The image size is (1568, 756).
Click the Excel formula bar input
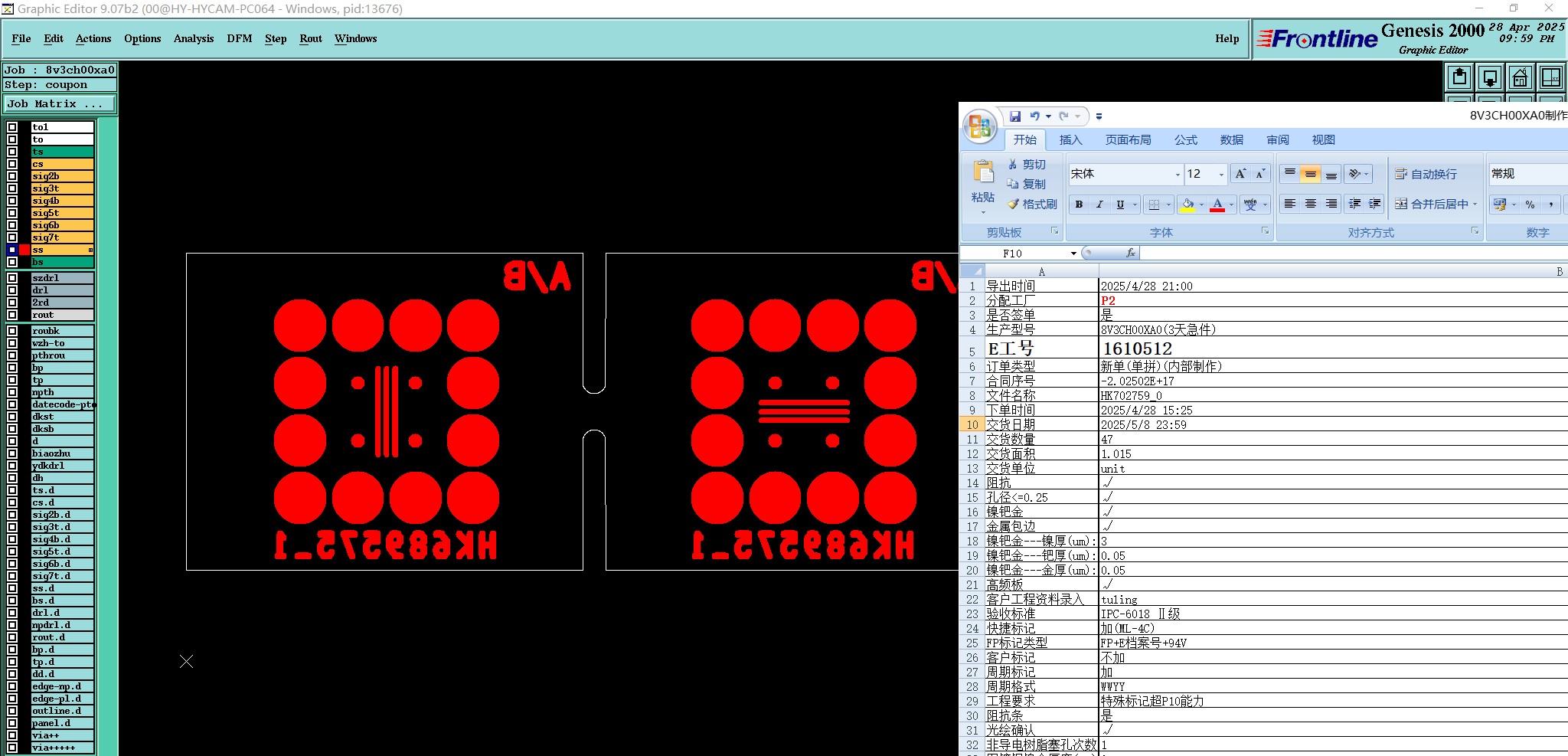[1354, 253]
